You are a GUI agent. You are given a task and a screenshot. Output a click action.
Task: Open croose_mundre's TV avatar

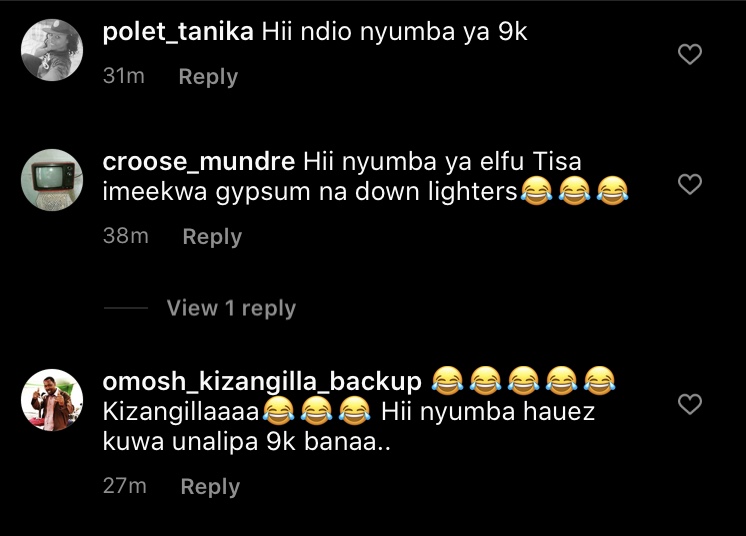click(x=52, y=180)
